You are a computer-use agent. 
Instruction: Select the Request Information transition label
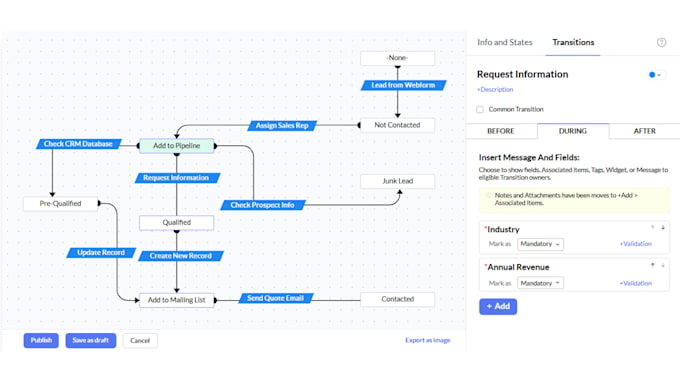pos(177,178)
